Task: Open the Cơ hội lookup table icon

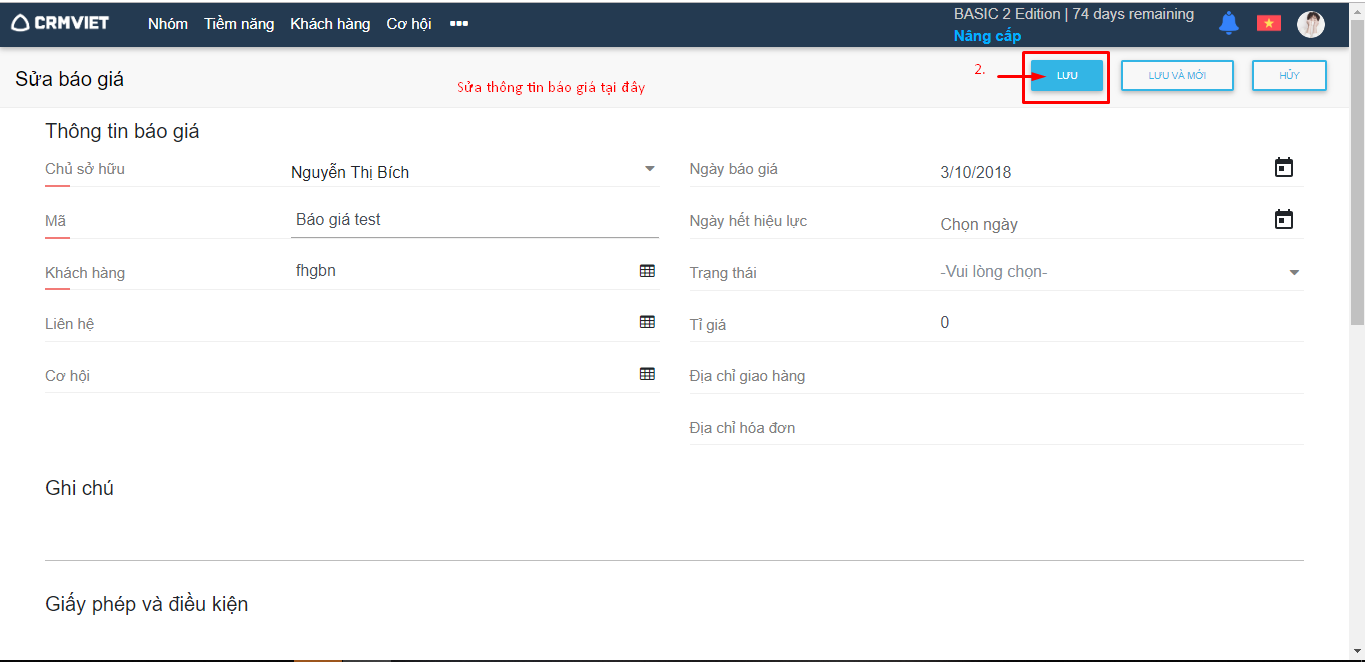Action: click(647, 374)
